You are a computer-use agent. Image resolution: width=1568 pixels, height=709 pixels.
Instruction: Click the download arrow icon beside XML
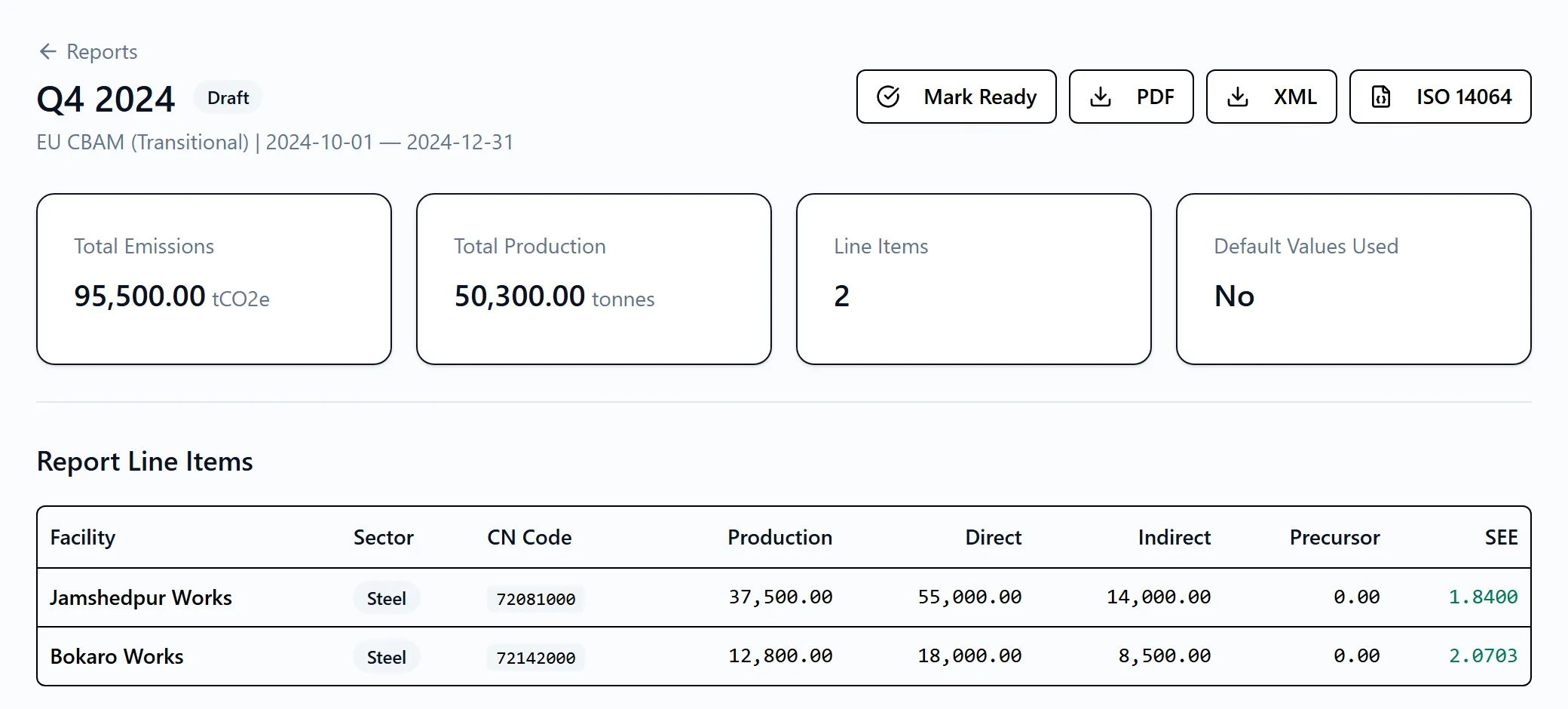coord(1238,97)
